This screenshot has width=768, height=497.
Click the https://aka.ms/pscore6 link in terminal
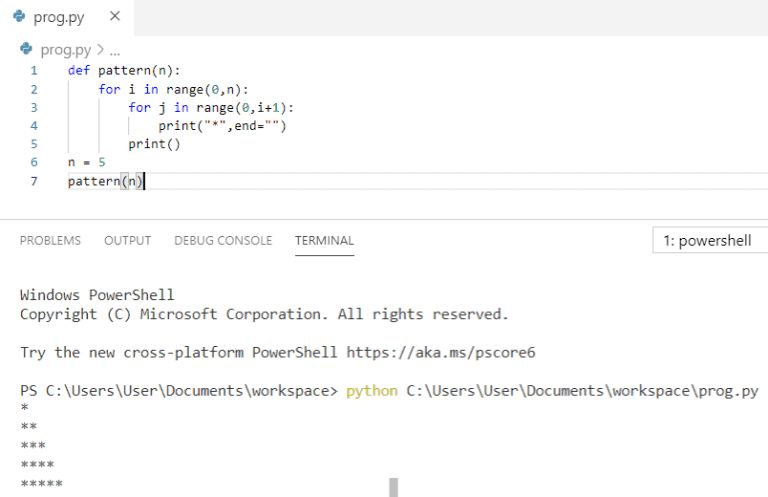click(441, 353)
